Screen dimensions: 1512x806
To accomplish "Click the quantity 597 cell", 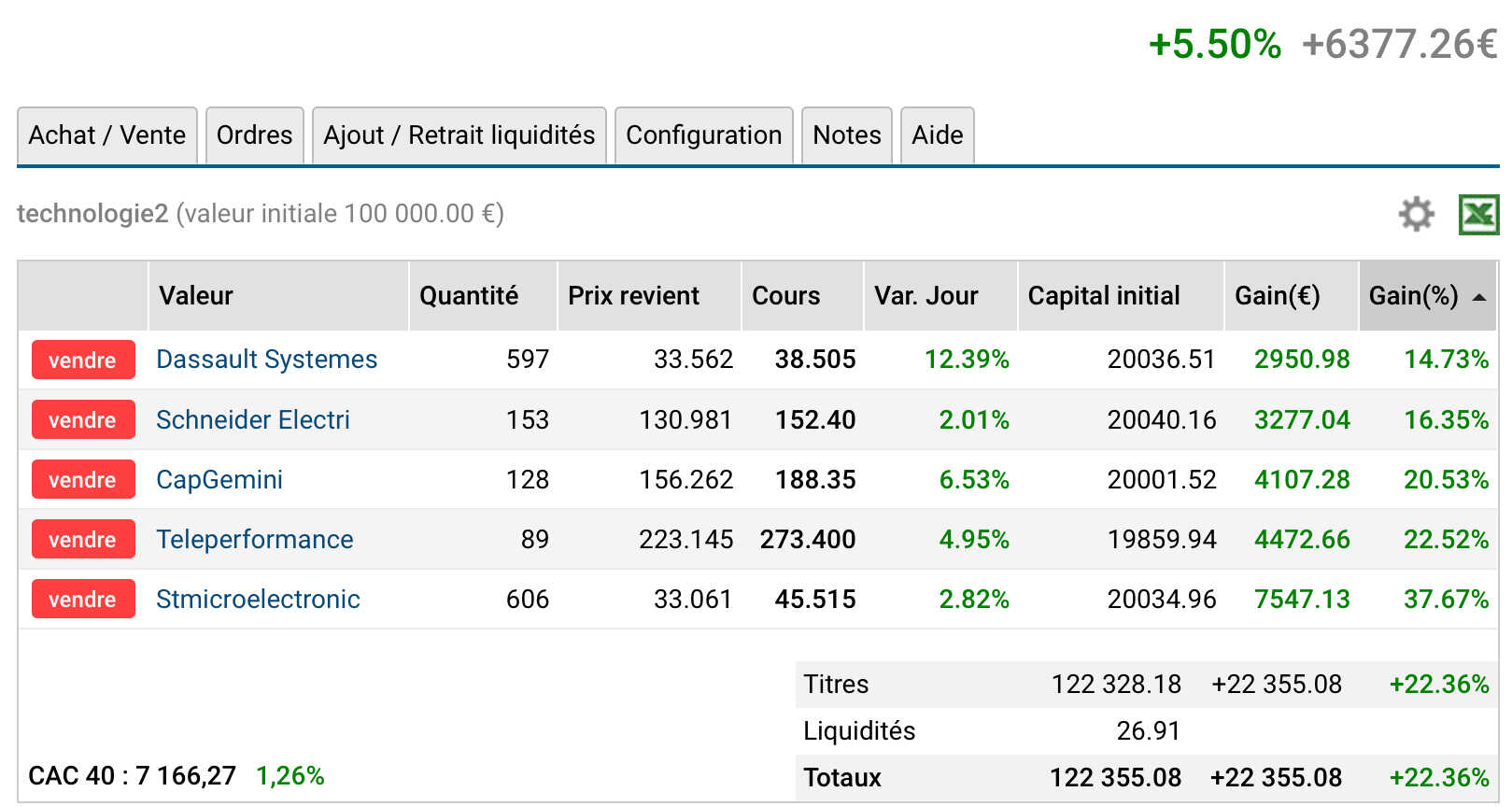I will [x=528, y=360].
